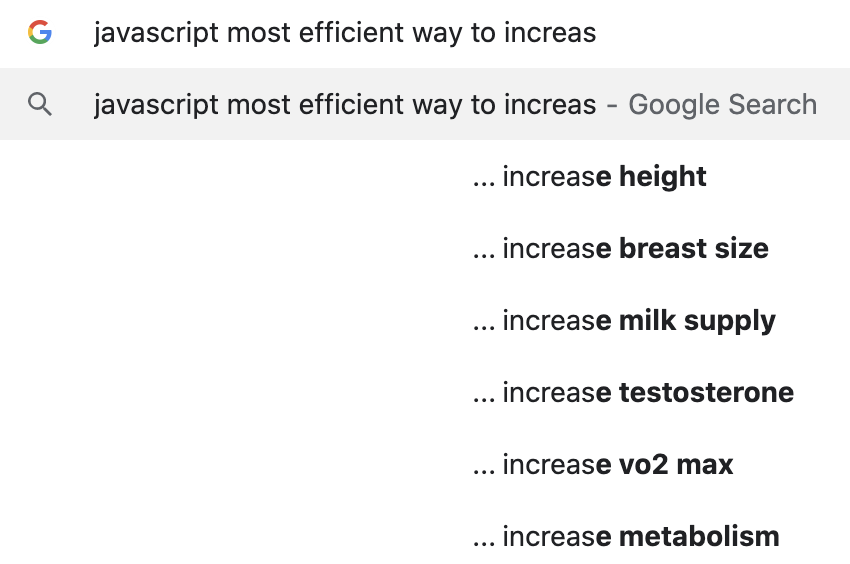This screenshot has width=850, height=564.
Task: Click the bold word 'testosterone'
Action: [706, 393]
